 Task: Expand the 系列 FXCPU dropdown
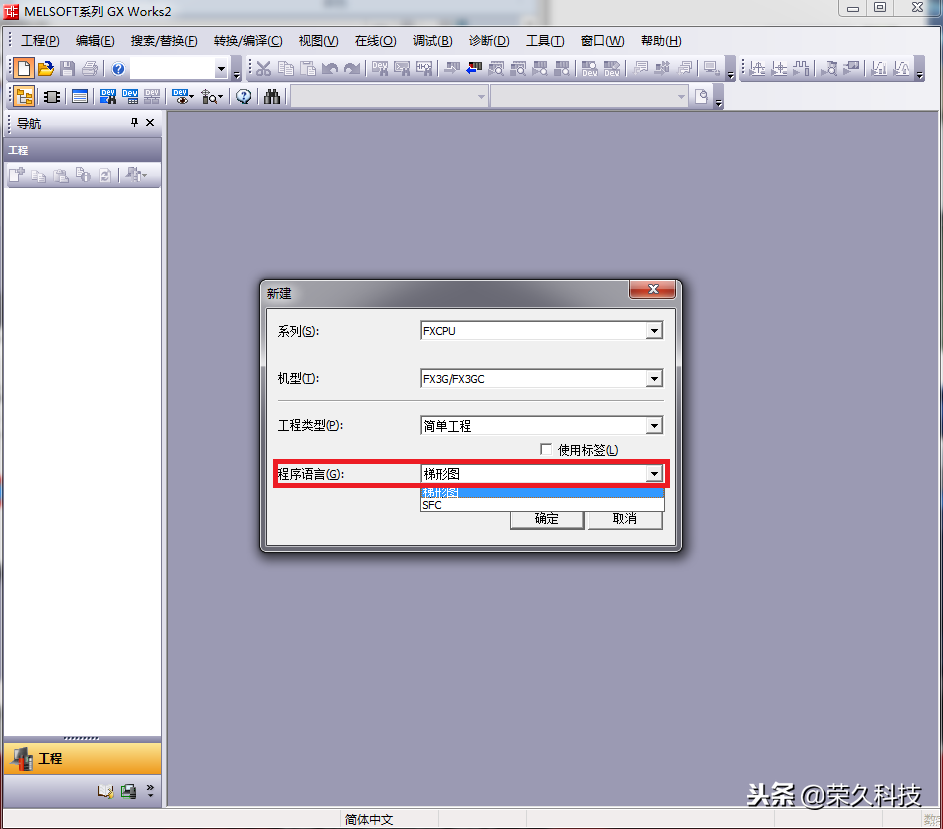654,331
